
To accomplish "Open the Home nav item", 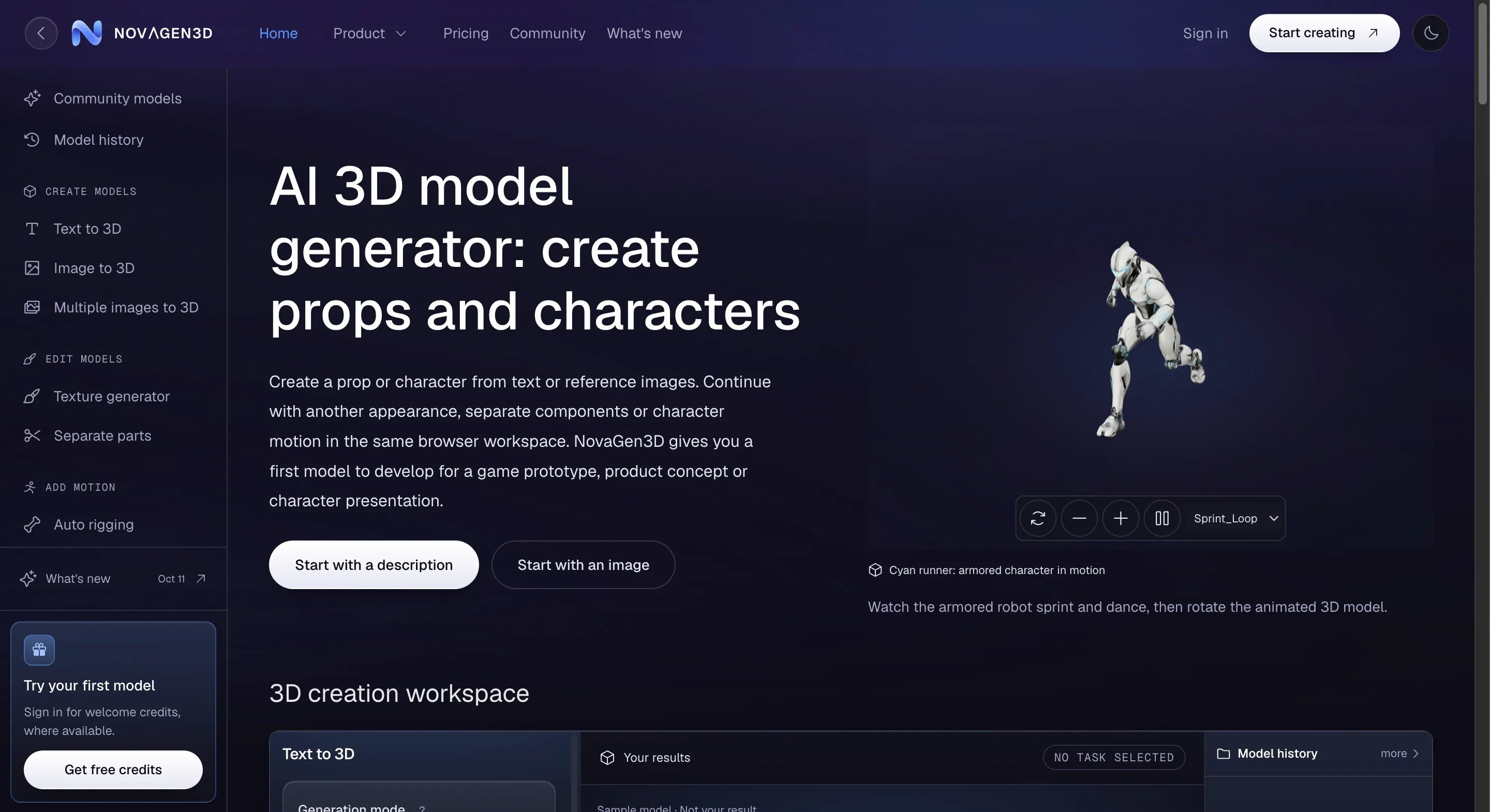I will (278, 33).
